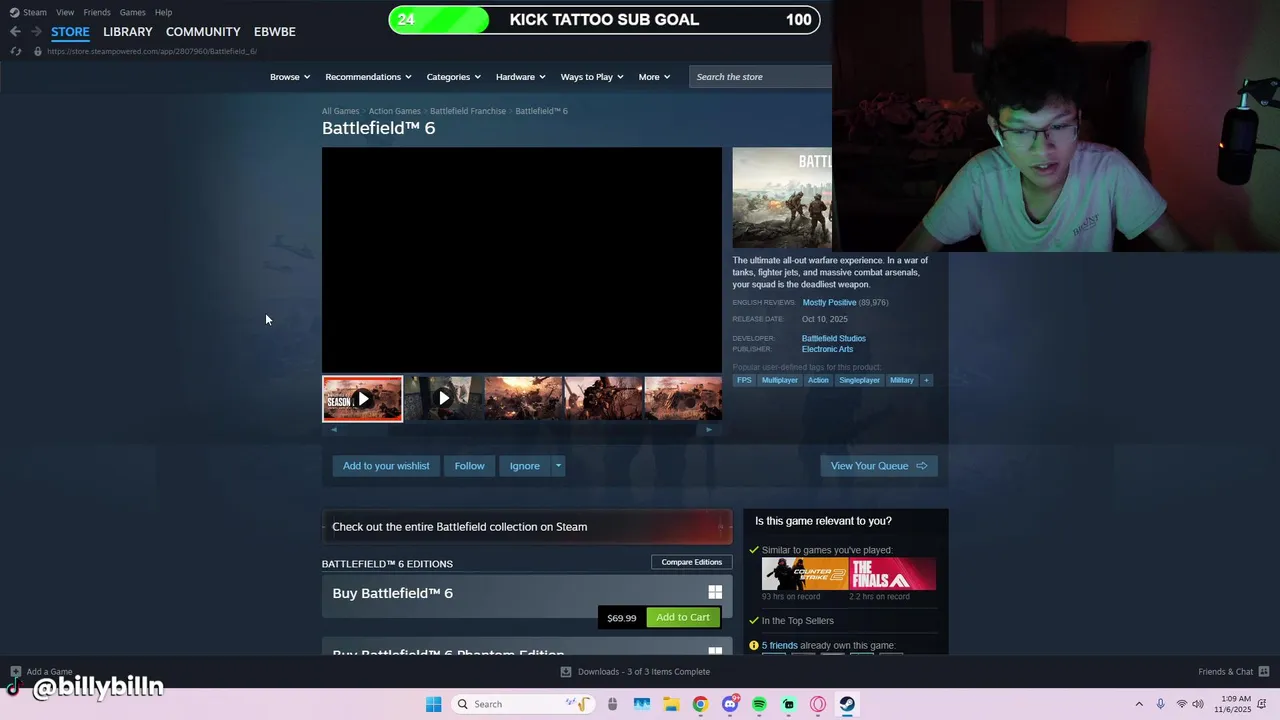The width and height of the screenshot is (1280, 720).
Task: Switch to the COMMUNITY tab
Action: pyautogui.click(x=203, y=32)
